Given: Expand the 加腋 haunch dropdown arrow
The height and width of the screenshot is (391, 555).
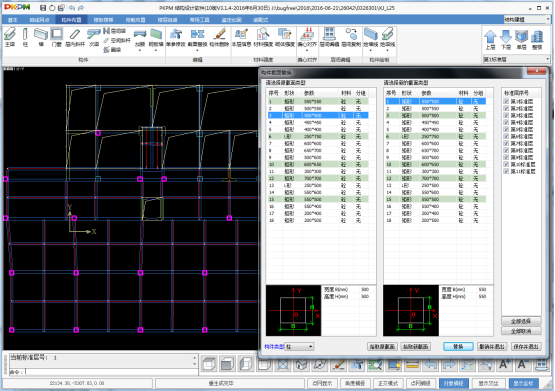Looking at the screenshot, I should click(x=140, y=51).
